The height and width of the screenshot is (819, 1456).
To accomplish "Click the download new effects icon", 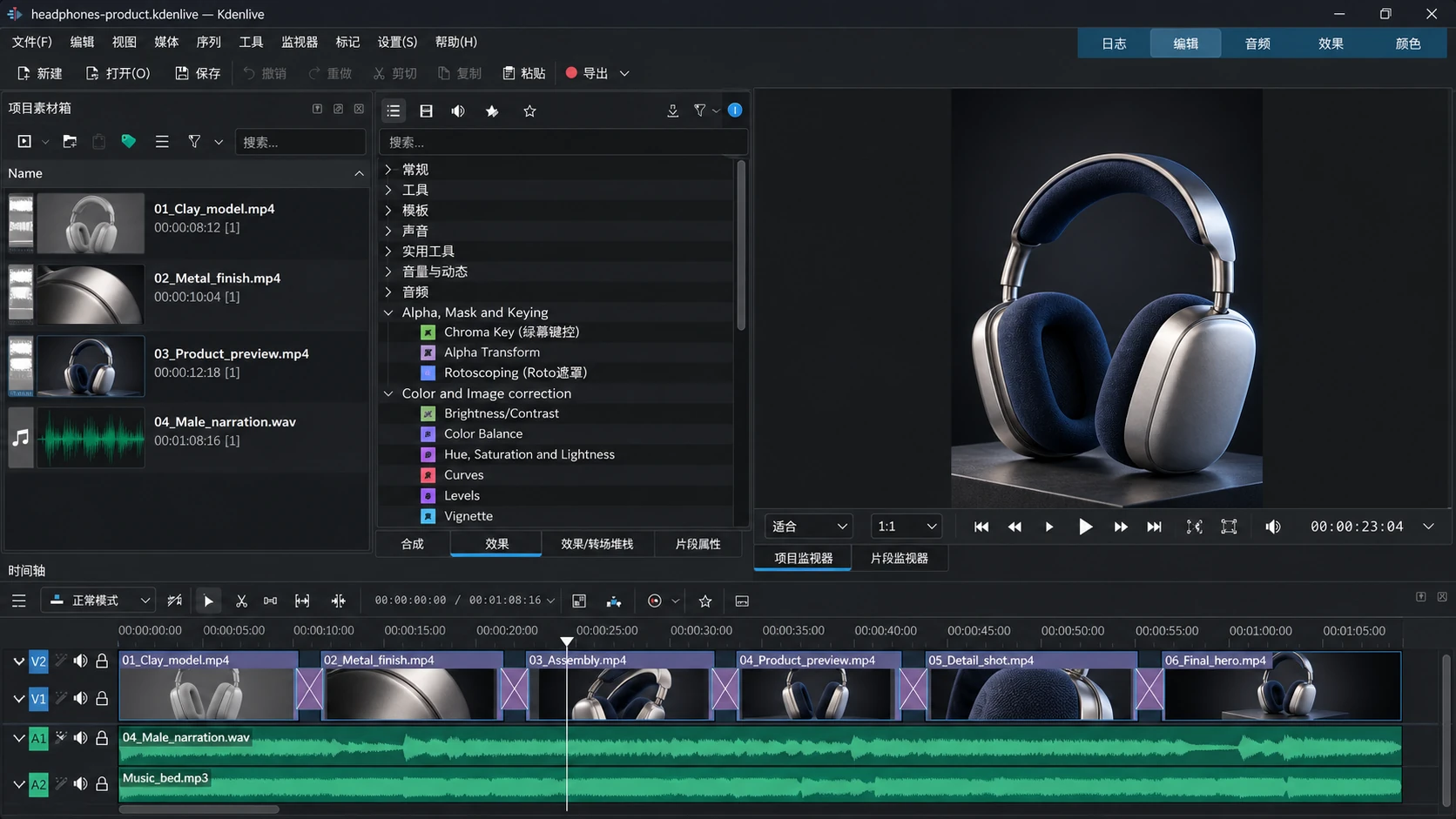I will pyautogui.click(x=672, y=111).
